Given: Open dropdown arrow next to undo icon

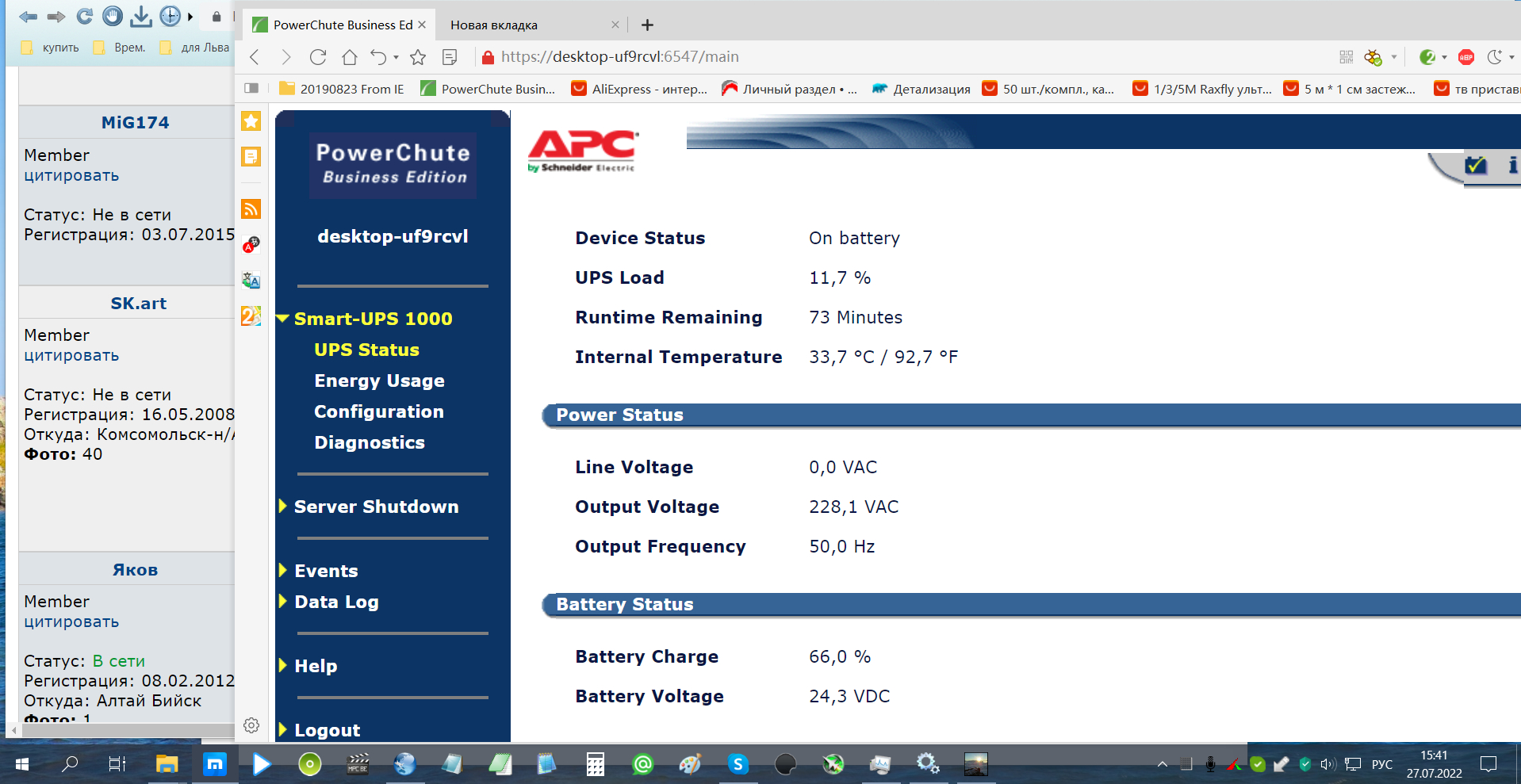Looking at the screenshot, I should pos(396,57).
